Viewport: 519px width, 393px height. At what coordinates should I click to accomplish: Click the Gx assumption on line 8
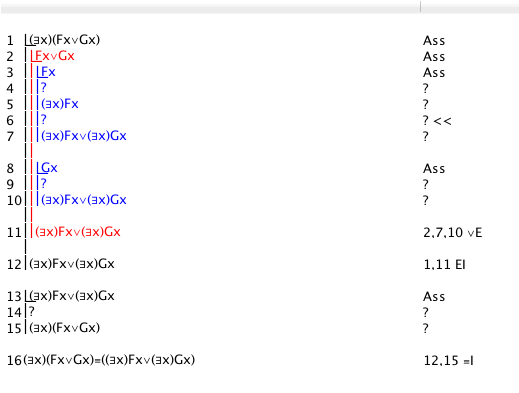pos(49,168)
